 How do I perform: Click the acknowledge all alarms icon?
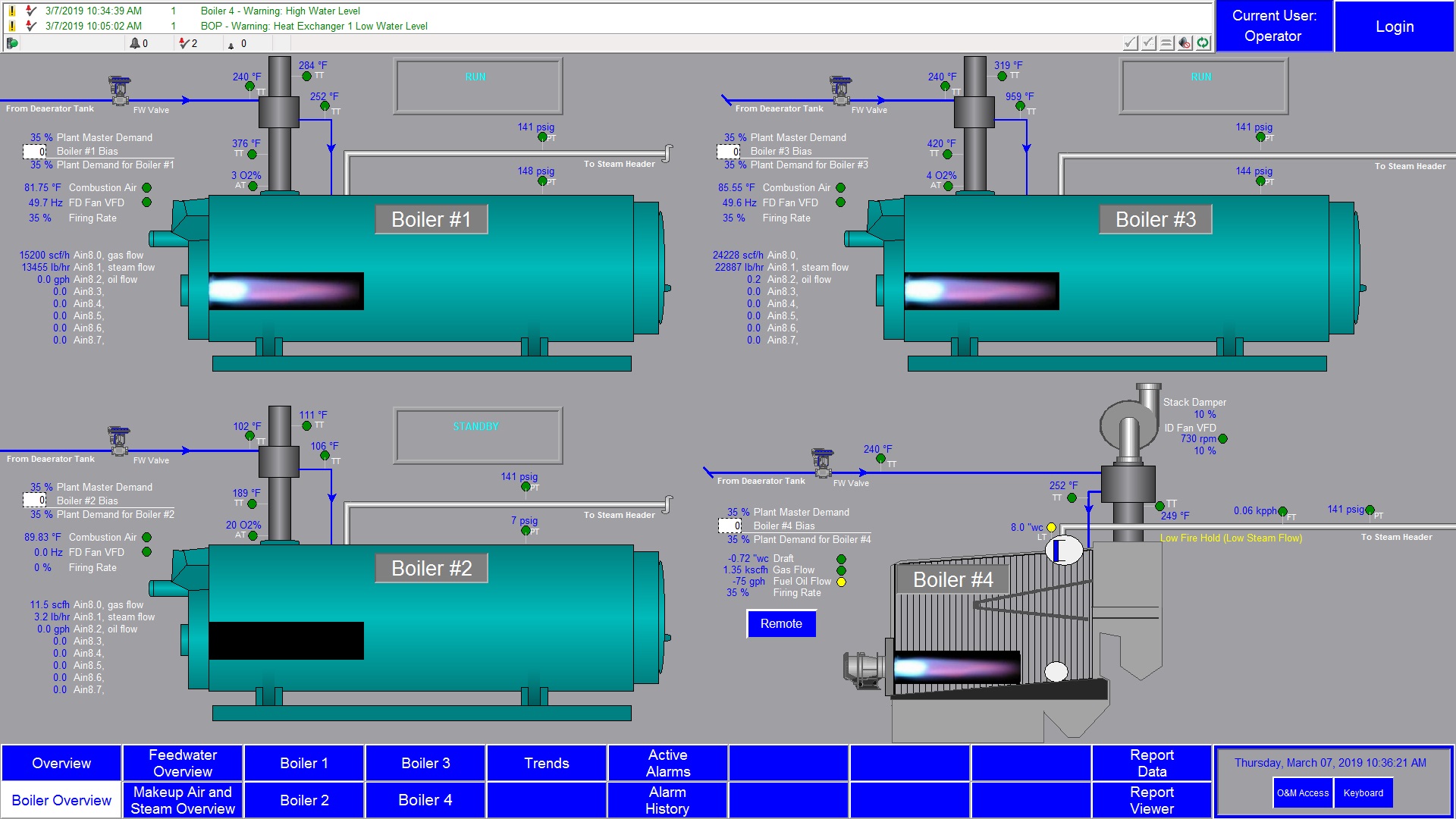[x=1149, y=43]
